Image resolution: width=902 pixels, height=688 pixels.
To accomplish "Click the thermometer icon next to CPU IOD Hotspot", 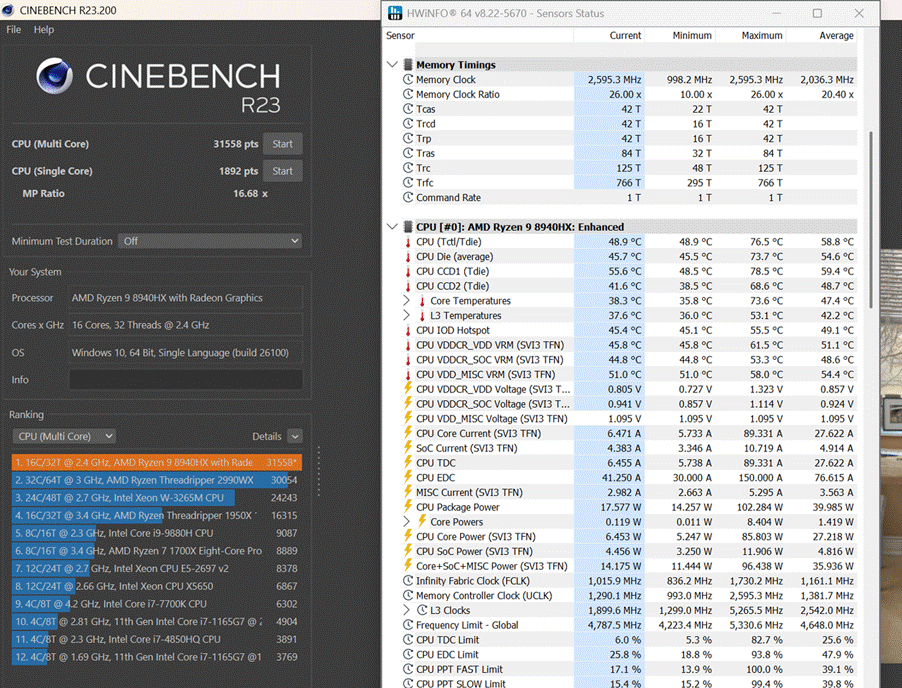I will pyautogui.click(x=408, y=330).
